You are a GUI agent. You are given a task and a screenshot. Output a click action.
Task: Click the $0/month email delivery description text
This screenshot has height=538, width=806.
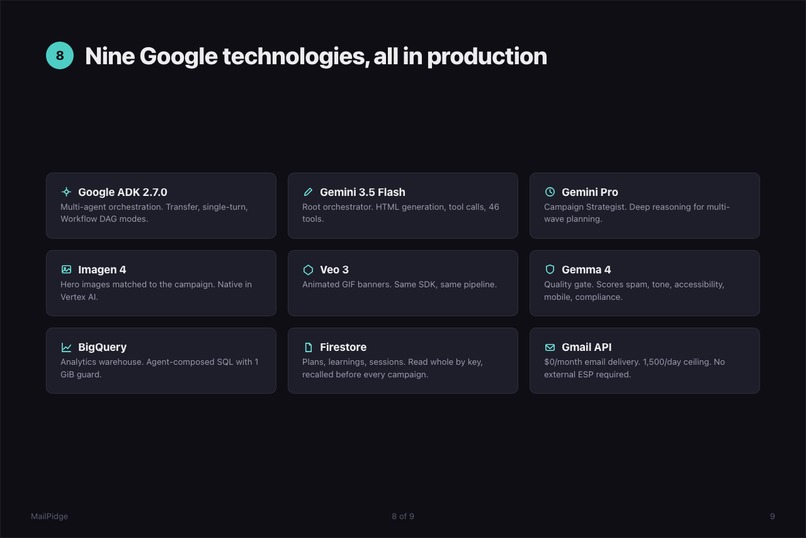[634, 368]
